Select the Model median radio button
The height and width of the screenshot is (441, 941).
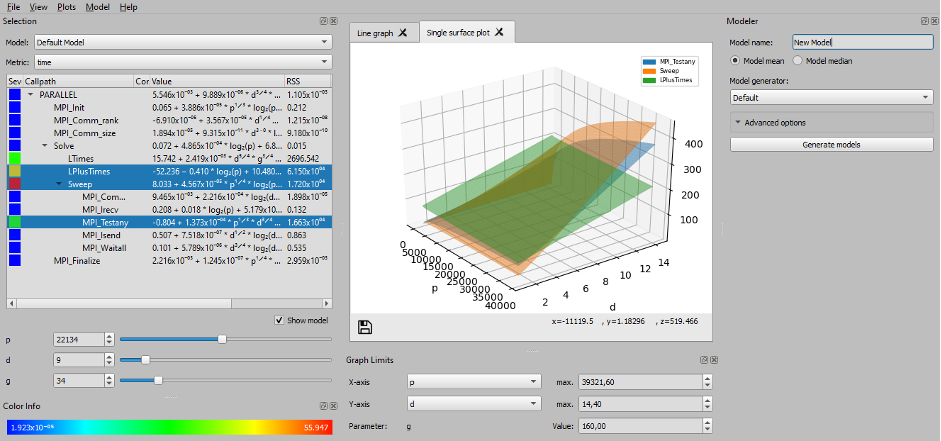[x=798, y=61]
